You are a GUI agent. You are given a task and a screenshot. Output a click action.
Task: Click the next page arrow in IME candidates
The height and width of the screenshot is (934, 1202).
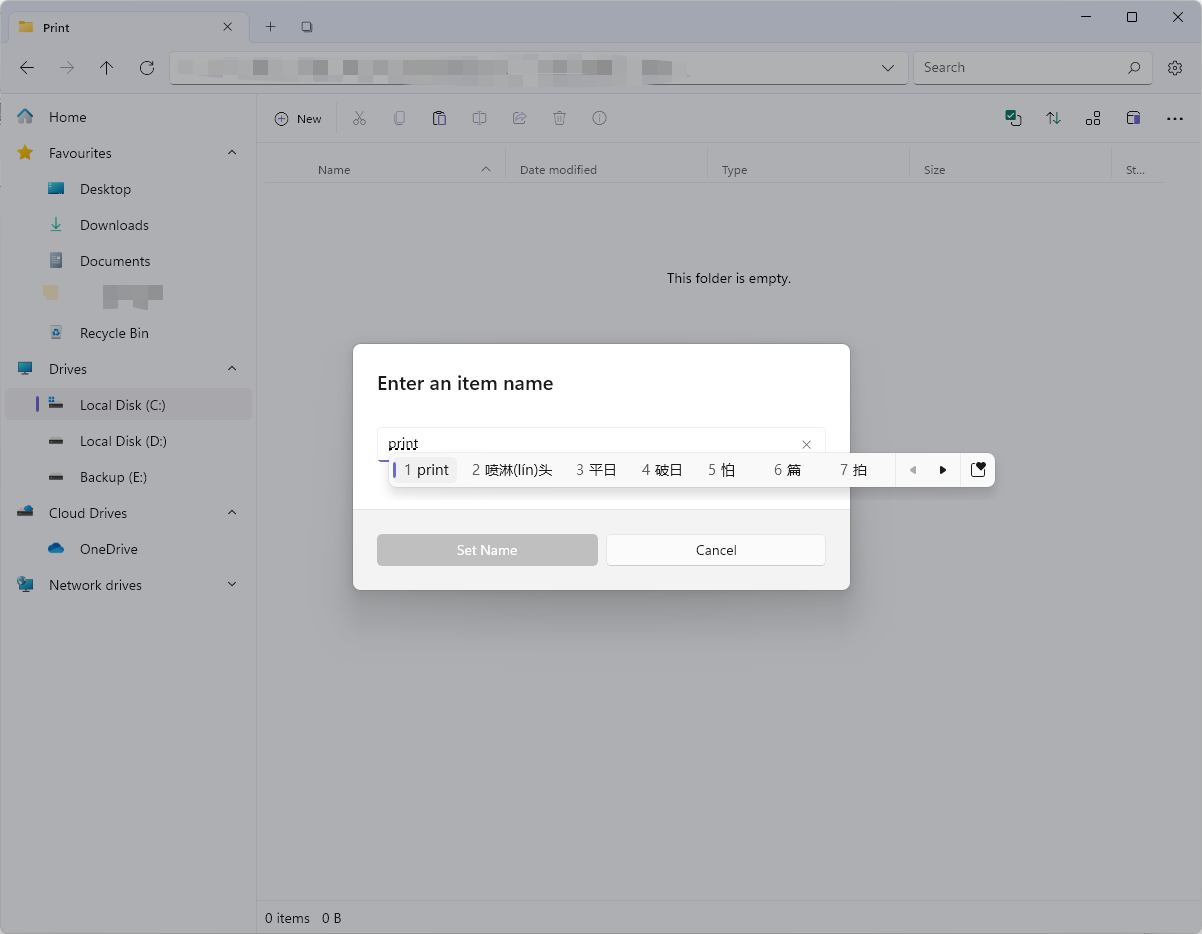943,469
